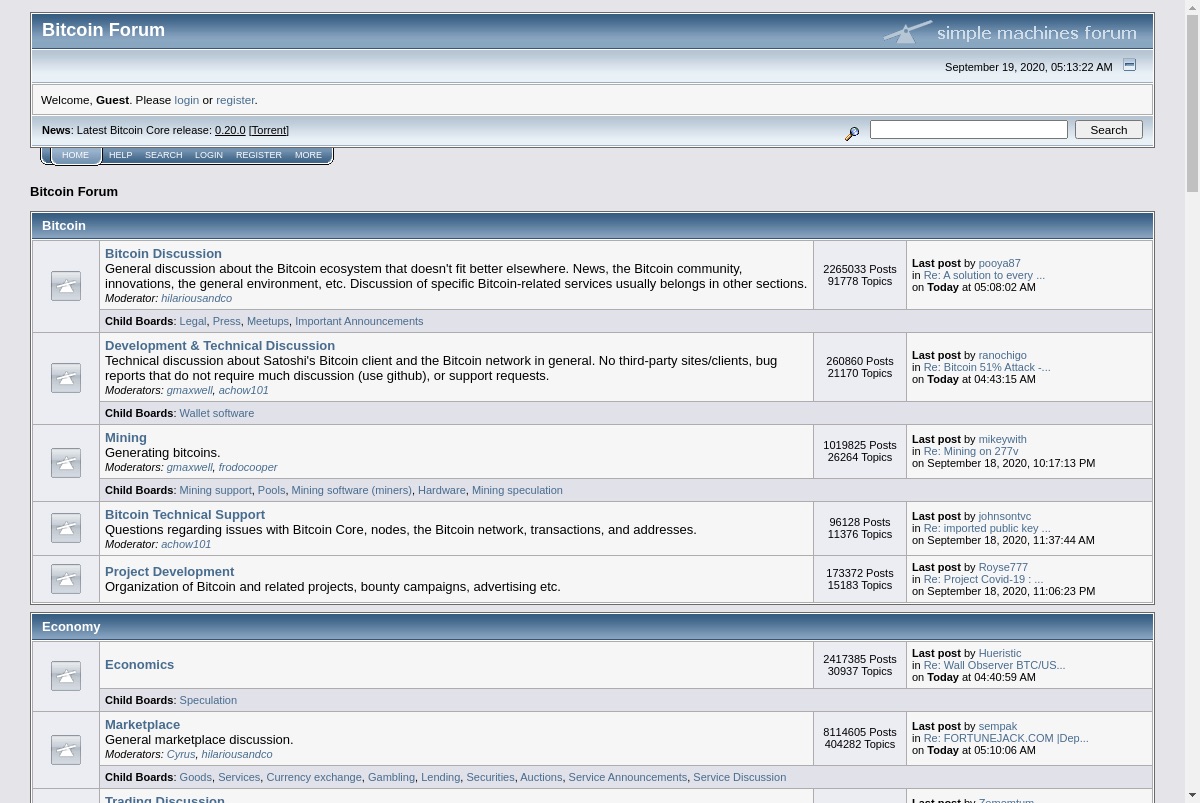Open the Goods child board
Viewport: 1200px width, 803px height.
(x=196, y=777)
